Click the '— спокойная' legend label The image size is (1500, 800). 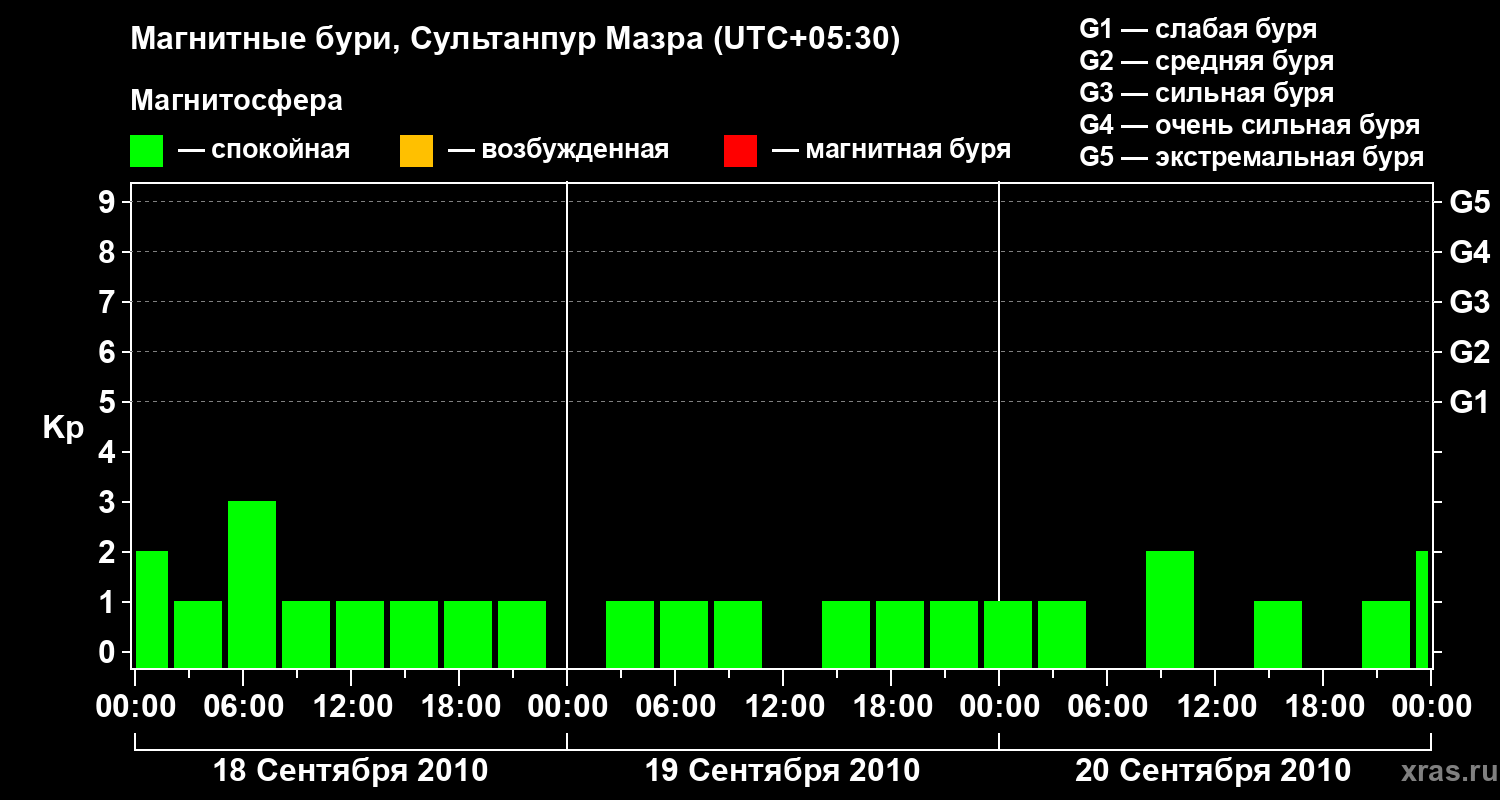coord(264,151)
